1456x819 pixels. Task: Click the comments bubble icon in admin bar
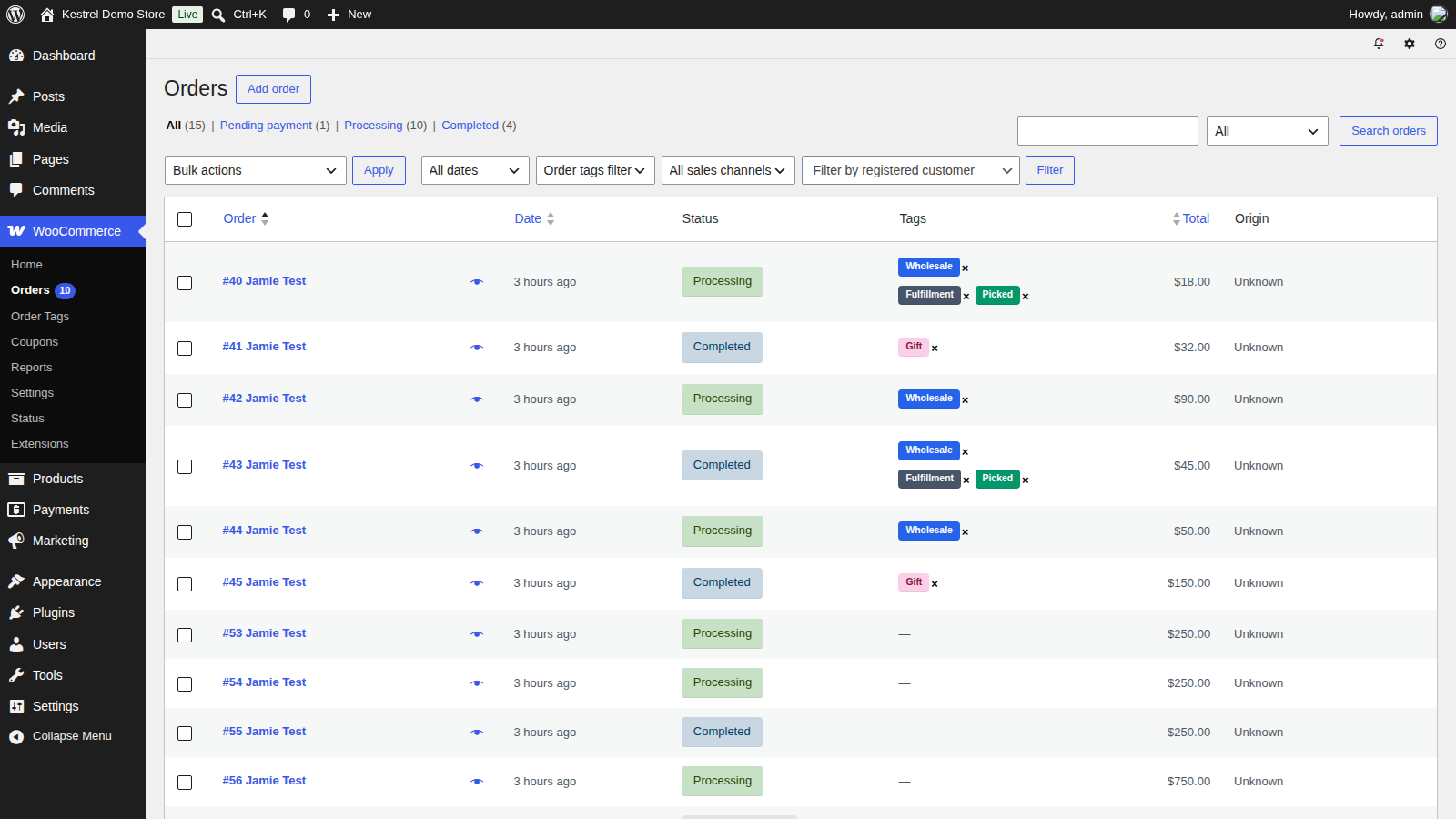(289, 15)
